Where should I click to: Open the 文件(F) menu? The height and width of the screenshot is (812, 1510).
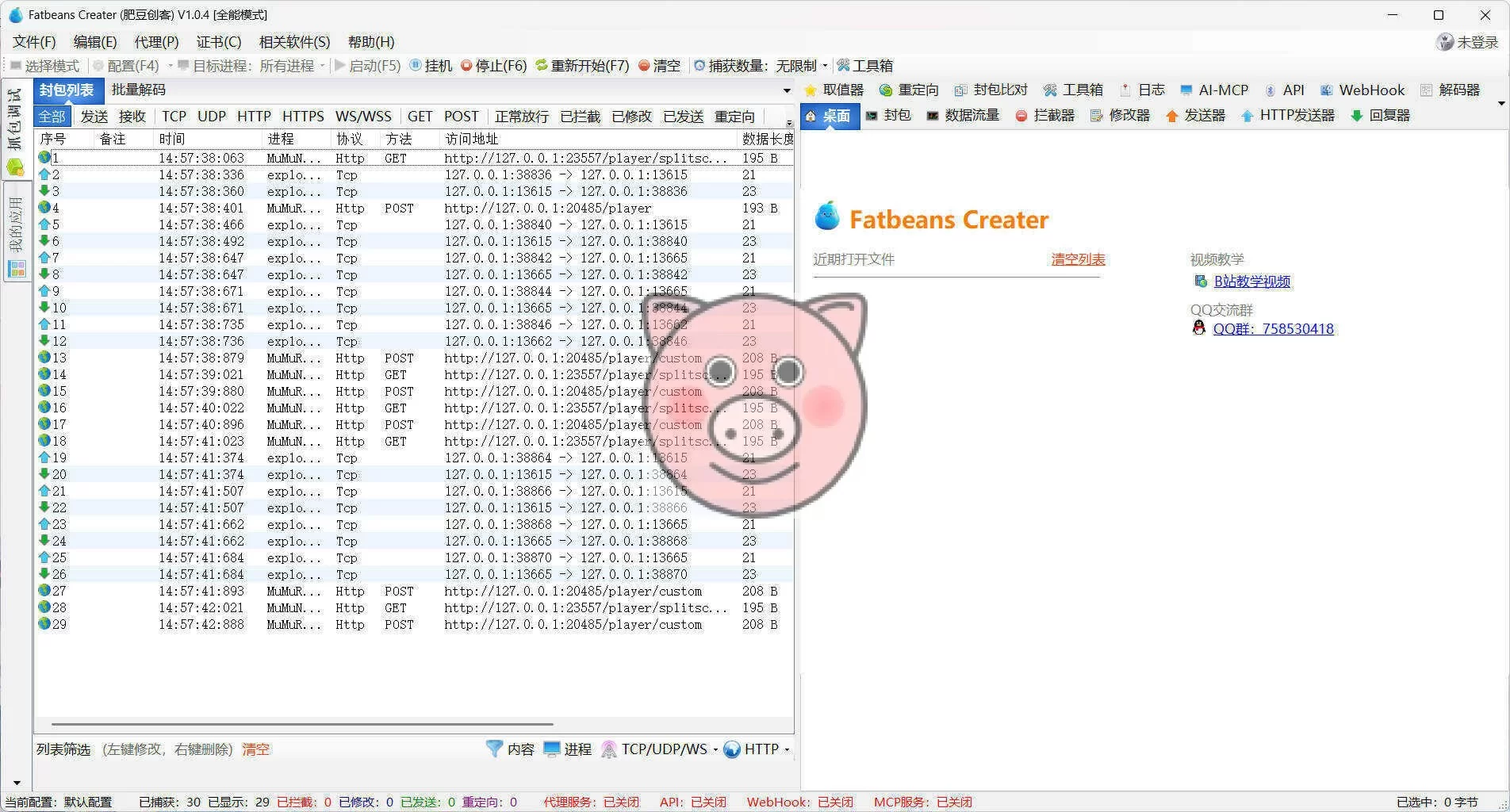point(34,42)
